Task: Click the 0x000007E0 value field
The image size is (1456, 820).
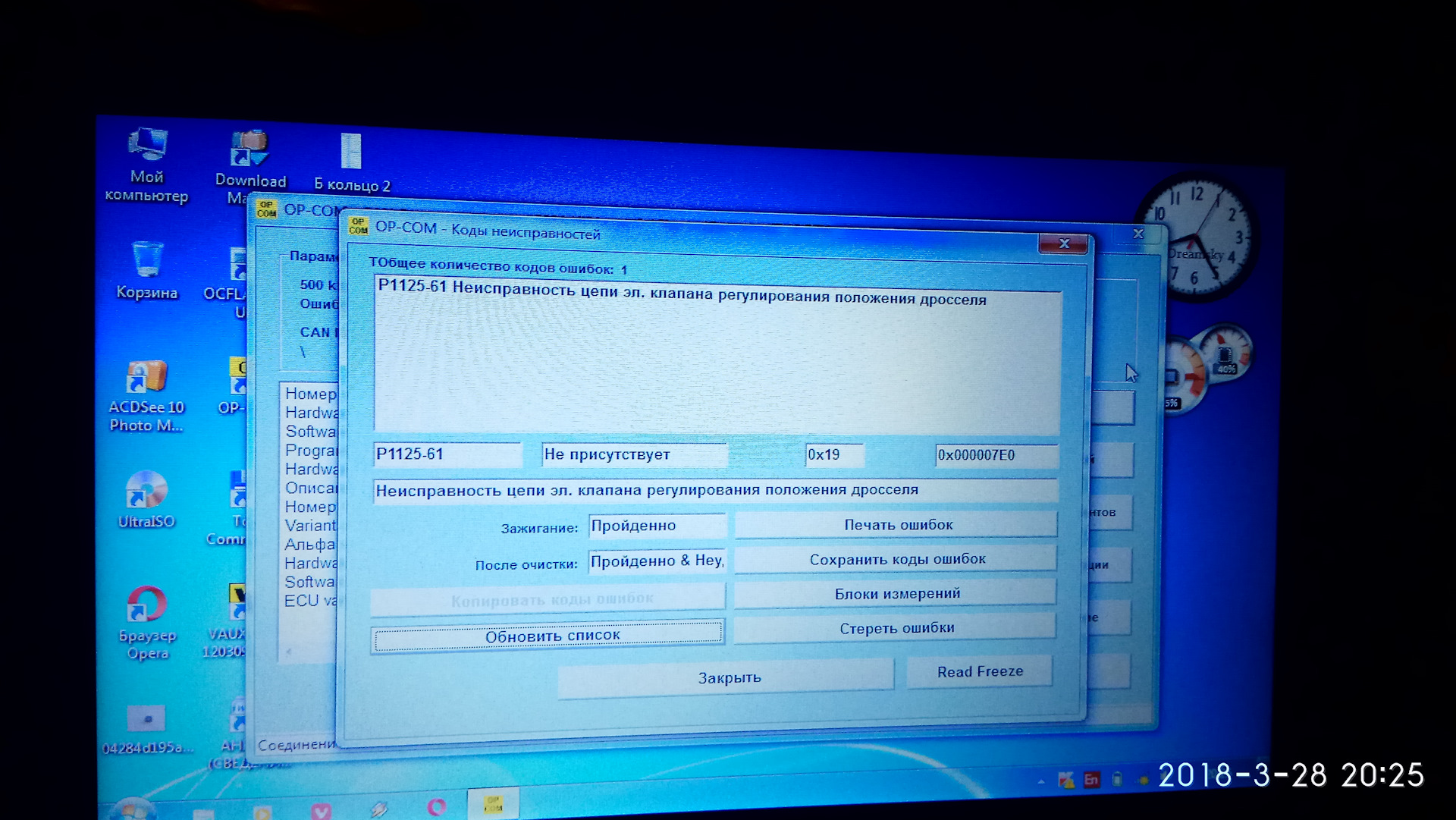Action: click(996, 455)
